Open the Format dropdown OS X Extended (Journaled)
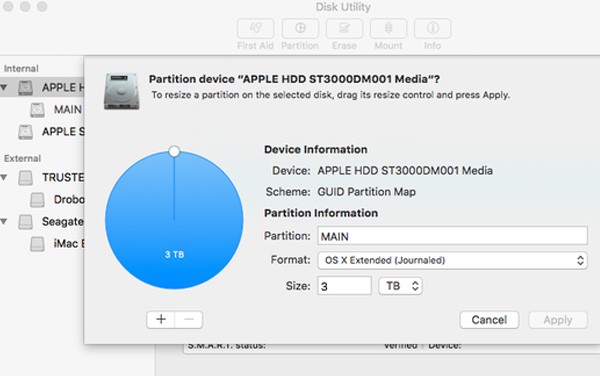The image size is (600, 376). click(452, 260)
